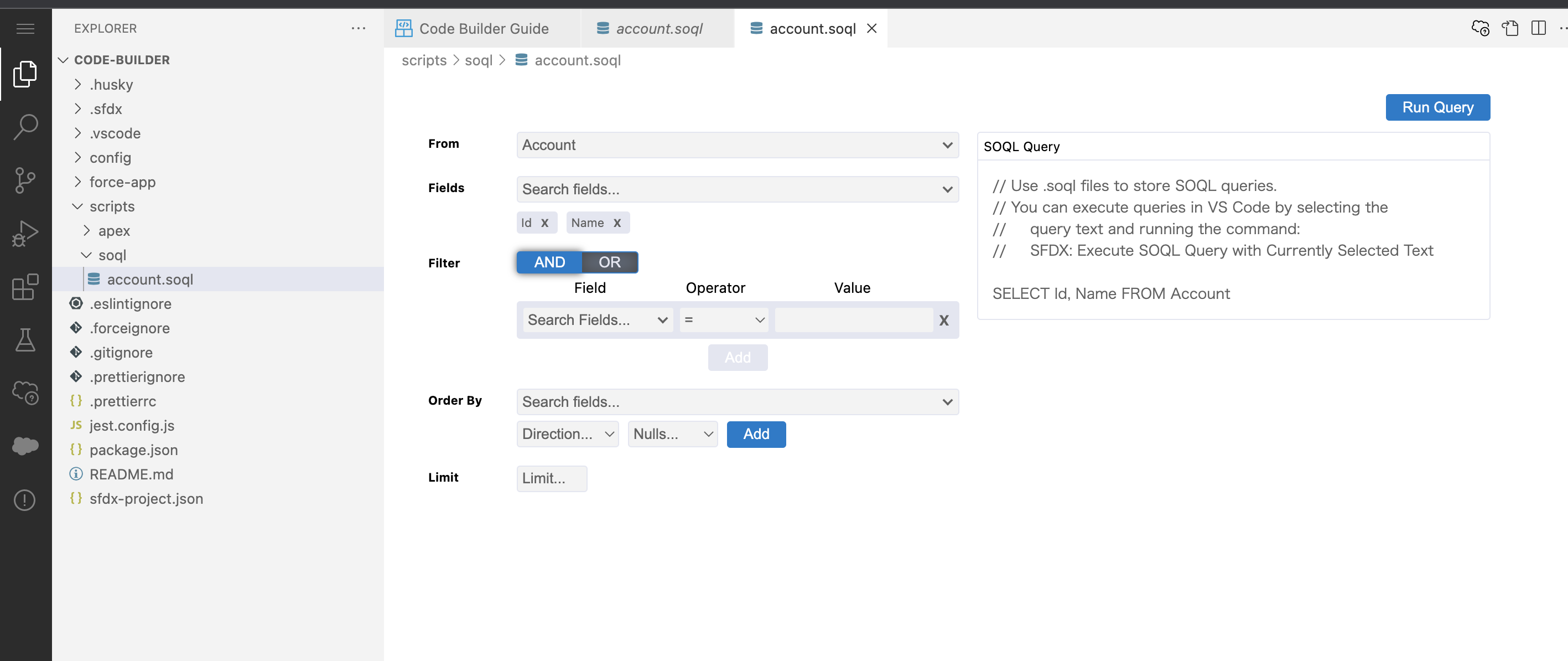Open the Search view in the activity bar
The image size is (1568, 661).
(24, 126)
